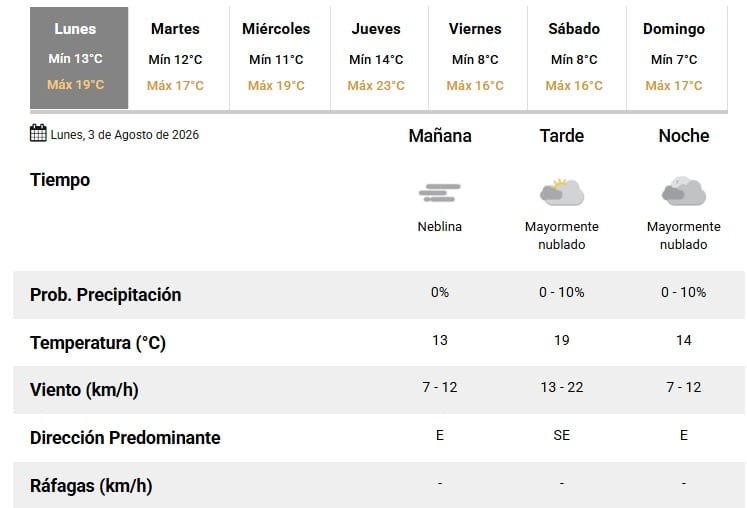Click the Tarde wind value 13 - 22

click(x=562, y=387)
